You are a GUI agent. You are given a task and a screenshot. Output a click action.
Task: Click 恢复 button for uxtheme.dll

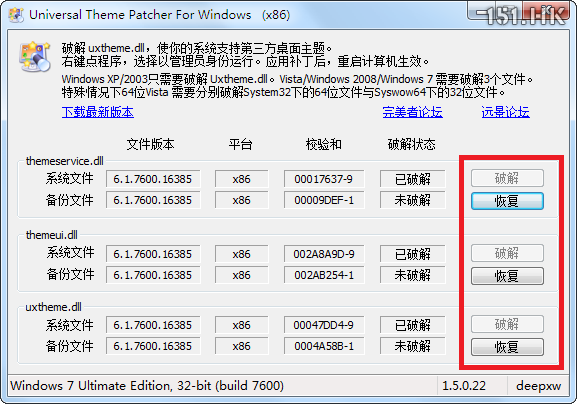point(507,347)
